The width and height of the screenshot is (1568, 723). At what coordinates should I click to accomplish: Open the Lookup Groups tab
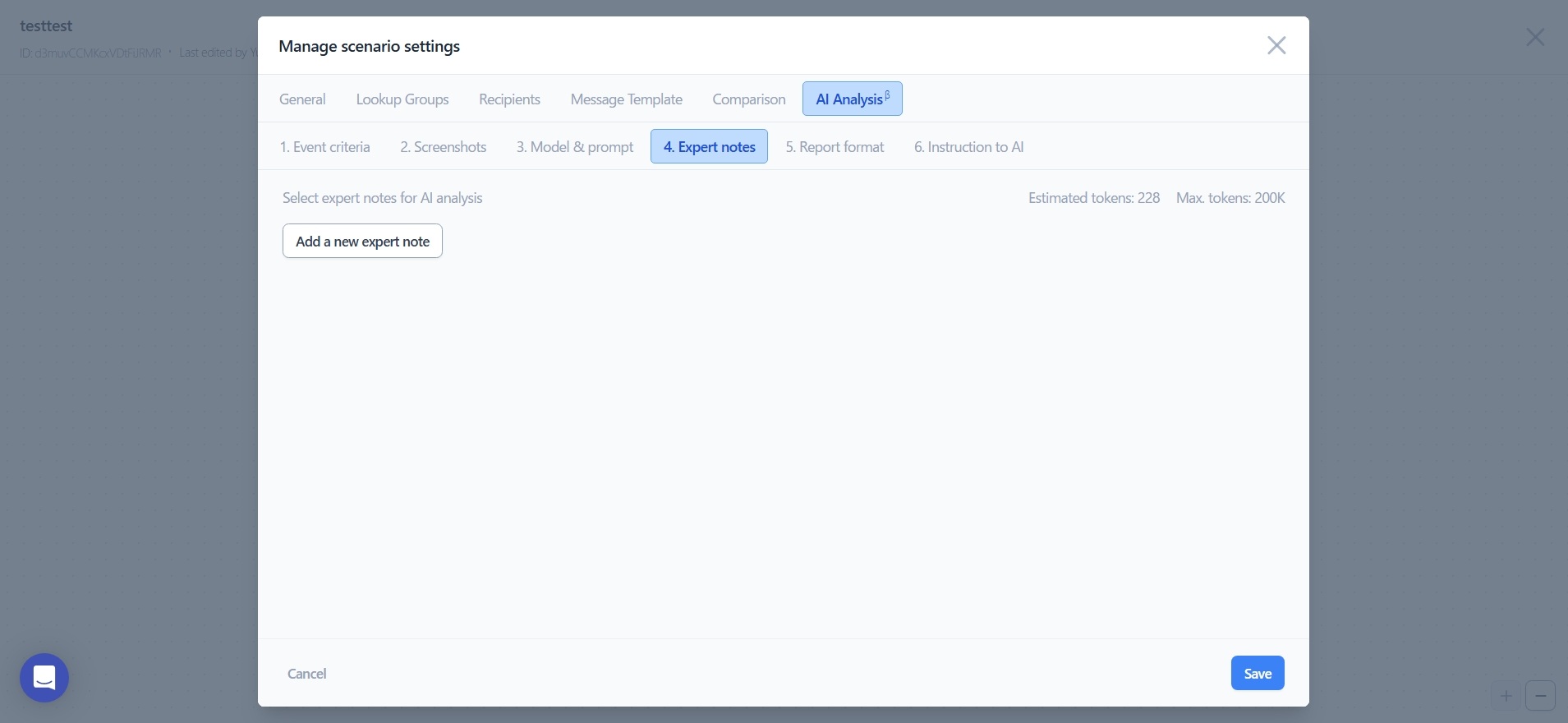coord(402,99)
